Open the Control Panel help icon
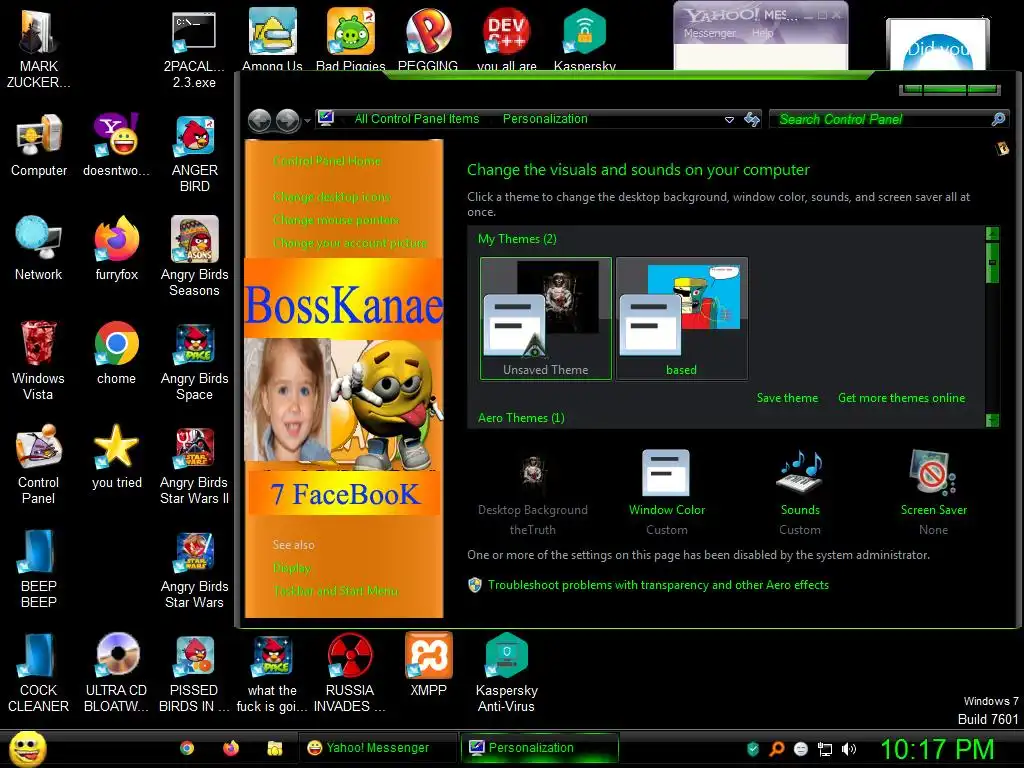Screen dimensions: 1024x768 click(x=1002, y=149)
